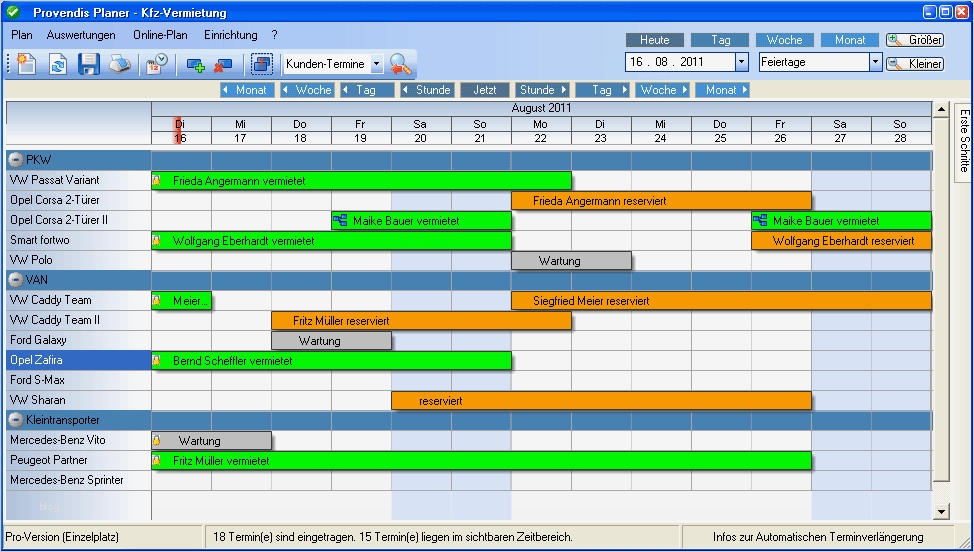Delete appointment using the red X icon

tap(222, 65)
